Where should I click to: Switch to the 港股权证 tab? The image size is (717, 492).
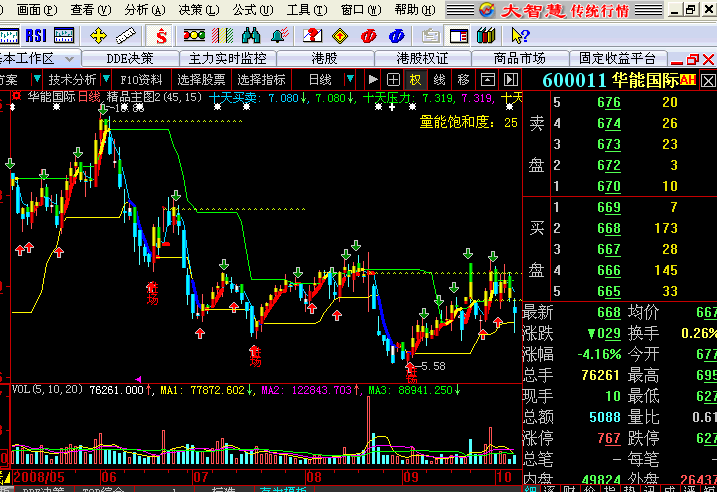pos(422,59)
